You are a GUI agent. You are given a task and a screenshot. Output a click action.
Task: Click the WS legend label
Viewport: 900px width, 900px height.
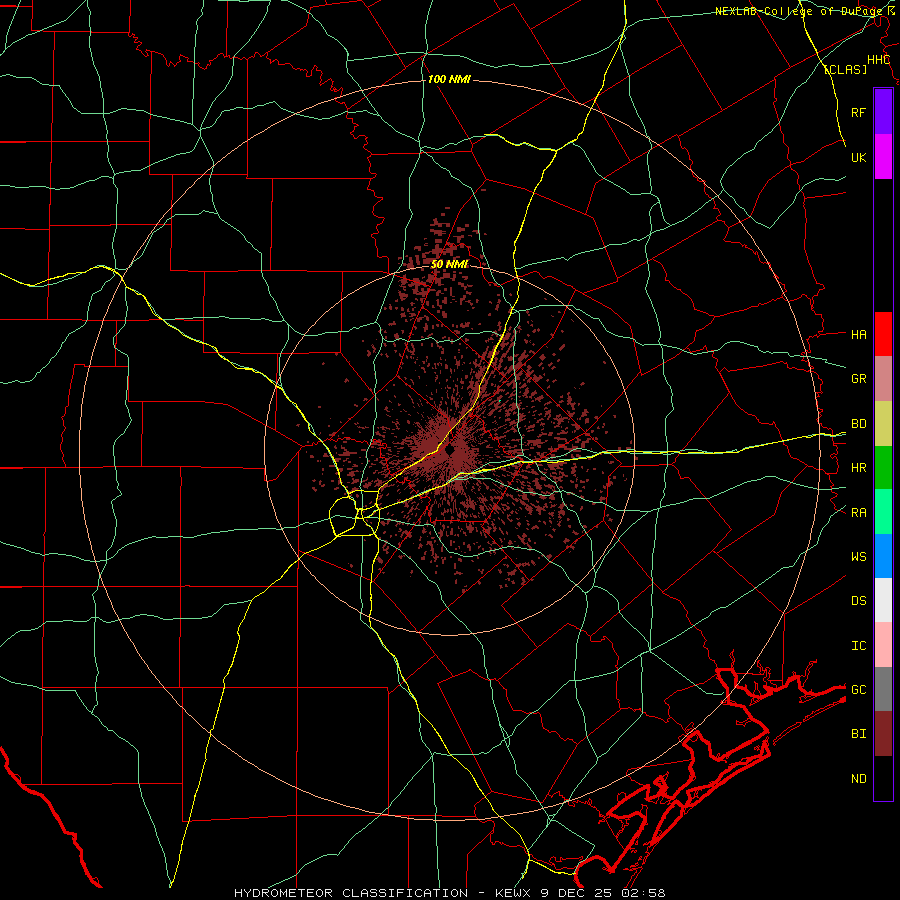(x=858, y=556)
